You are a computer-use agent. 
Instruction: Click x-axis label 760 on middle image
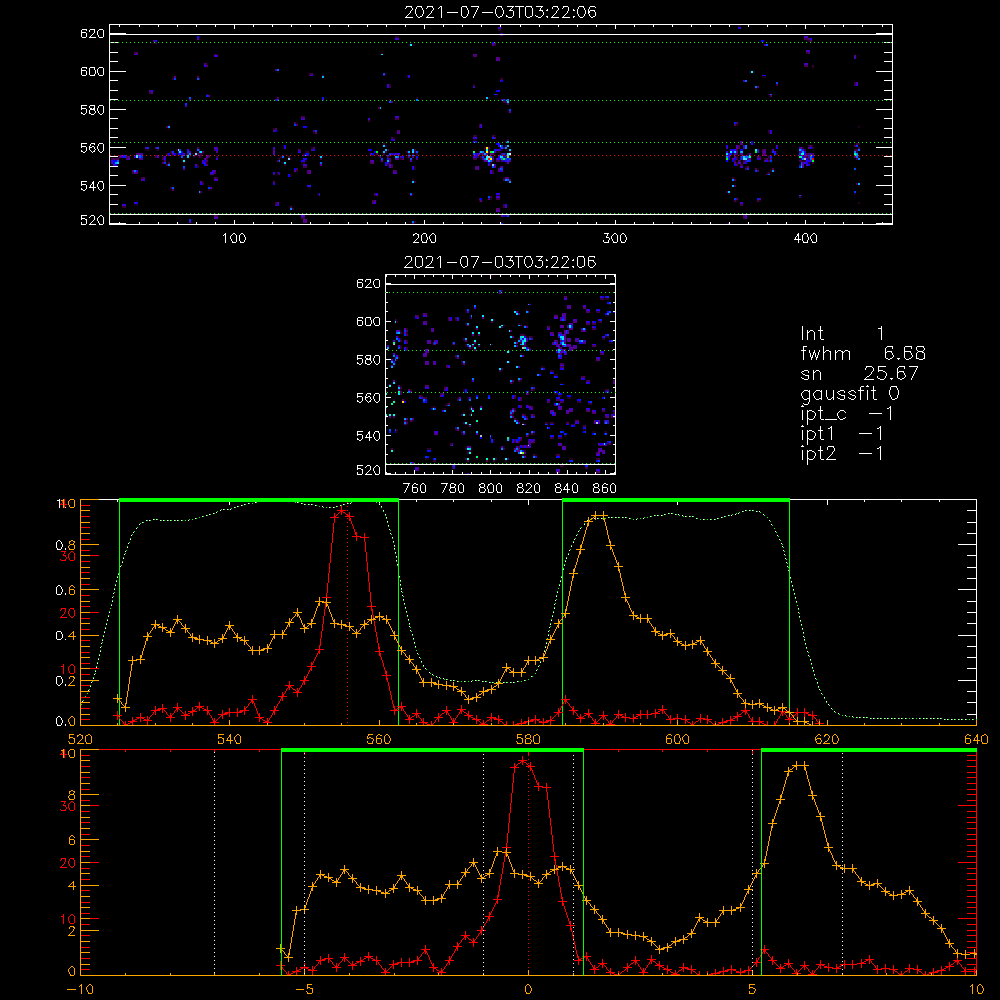(415, 489)
